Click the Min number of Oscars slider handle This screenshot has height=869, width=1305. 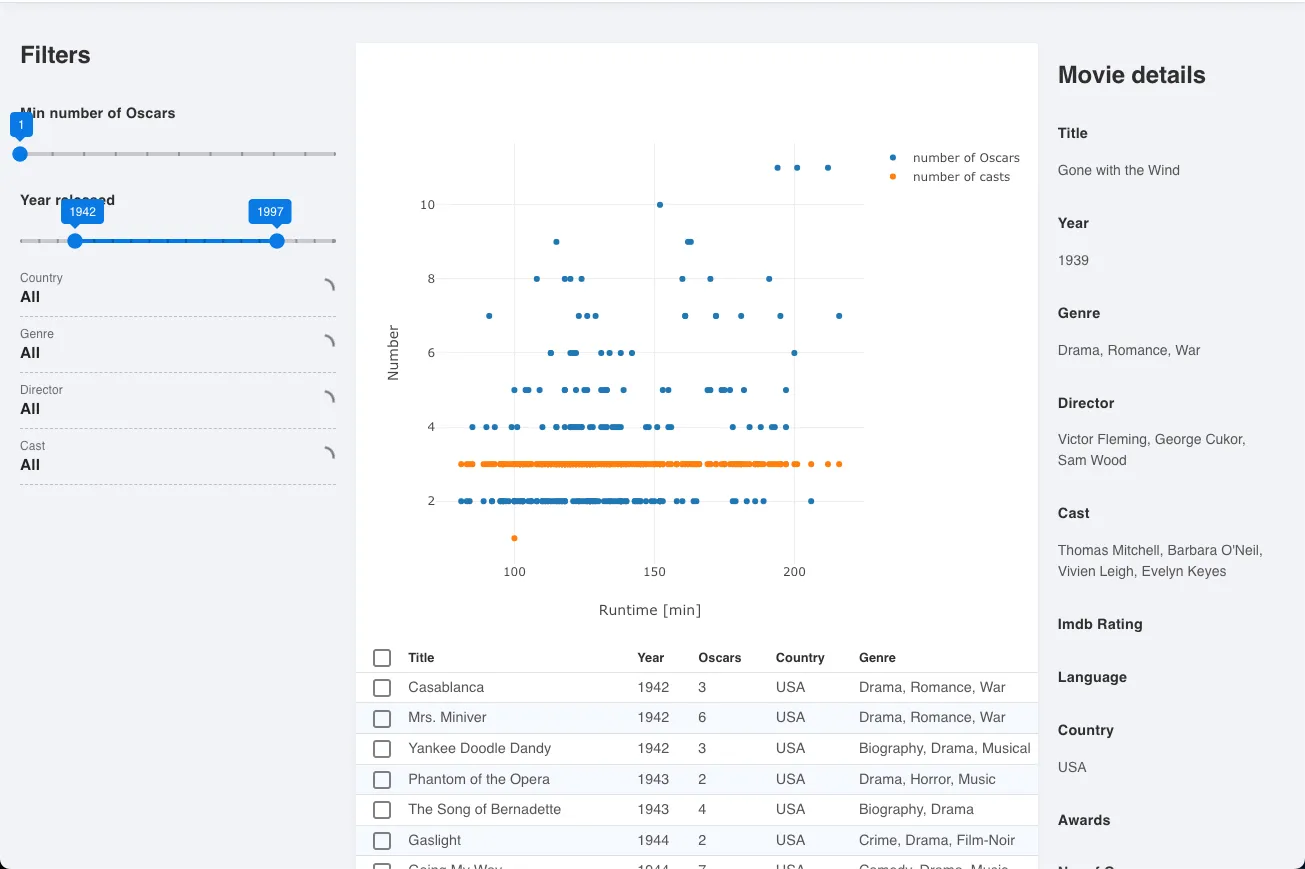coord(20,154)
